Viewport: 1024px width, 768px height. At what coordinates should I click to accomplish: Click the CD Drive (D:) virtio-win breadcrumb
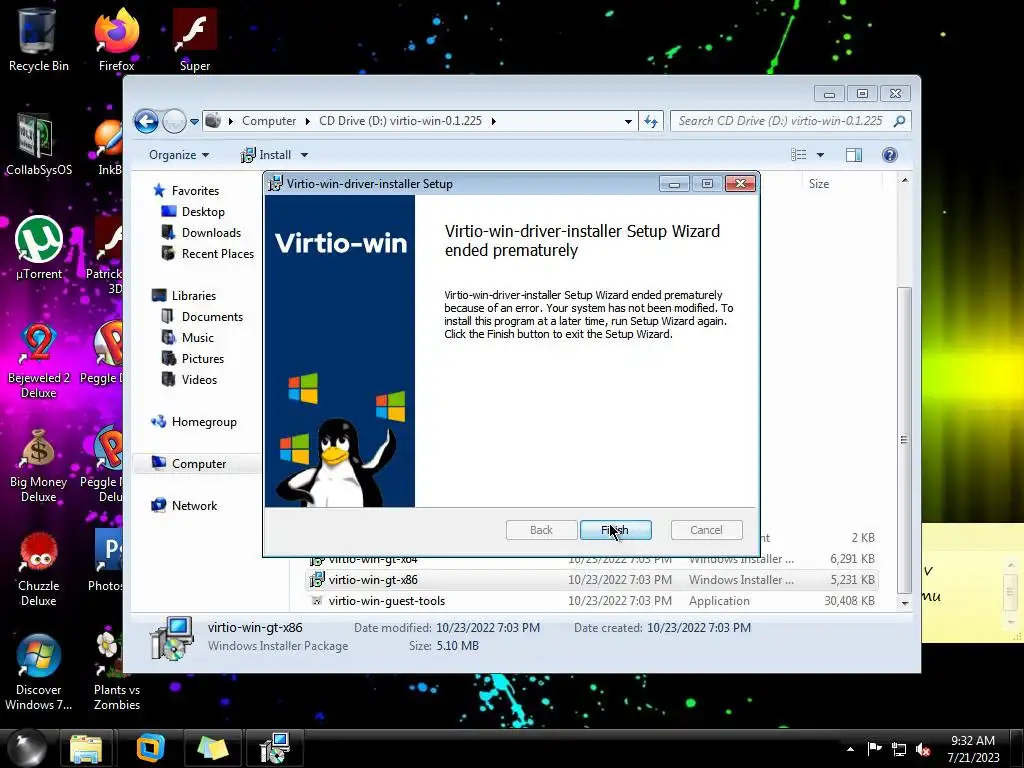pyautogui.click(x=400, y=121)
